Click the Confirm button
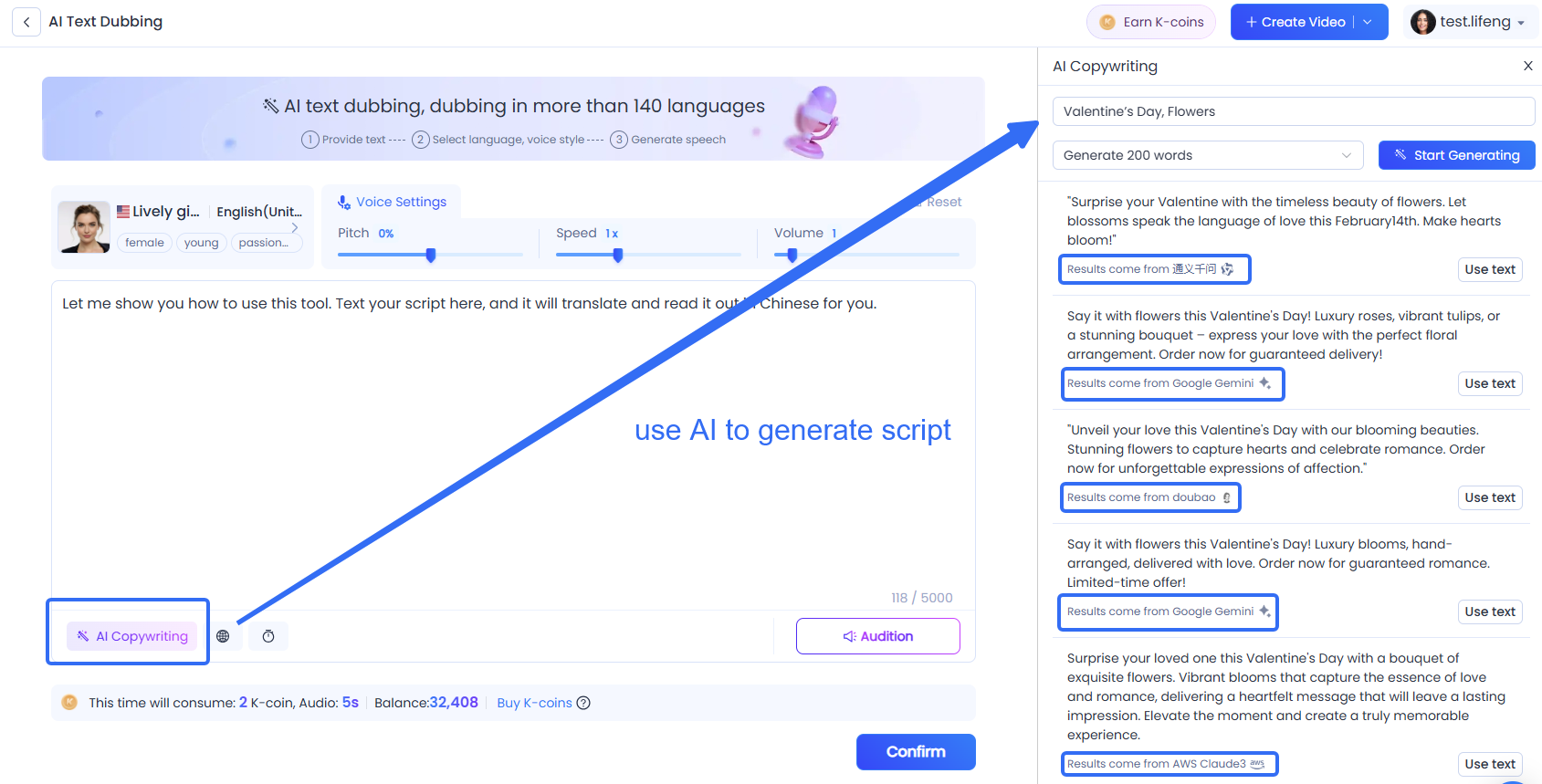Screen dimensions: 1542x784 point(915,751)
